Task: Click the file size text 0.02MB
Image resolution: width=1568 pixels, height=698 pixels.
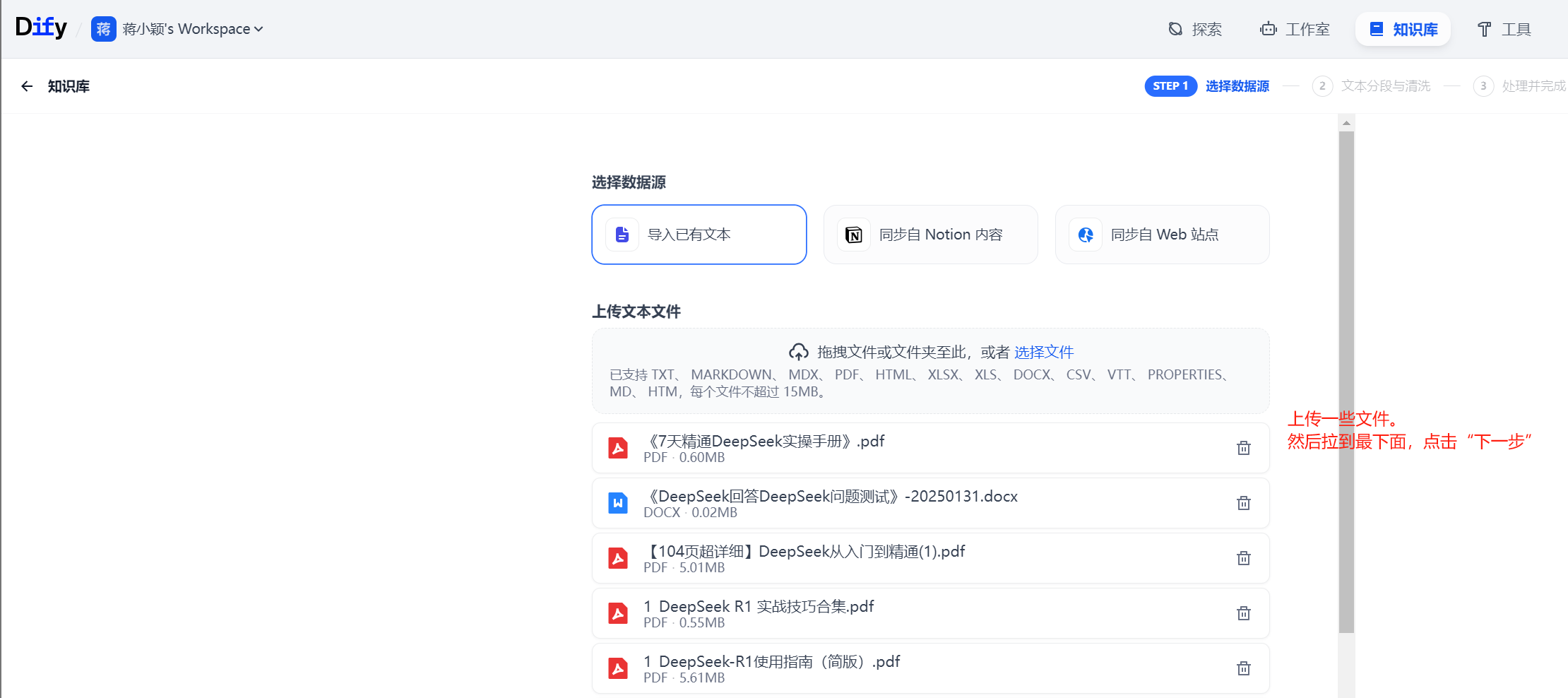Action: [x=714, y=513]
